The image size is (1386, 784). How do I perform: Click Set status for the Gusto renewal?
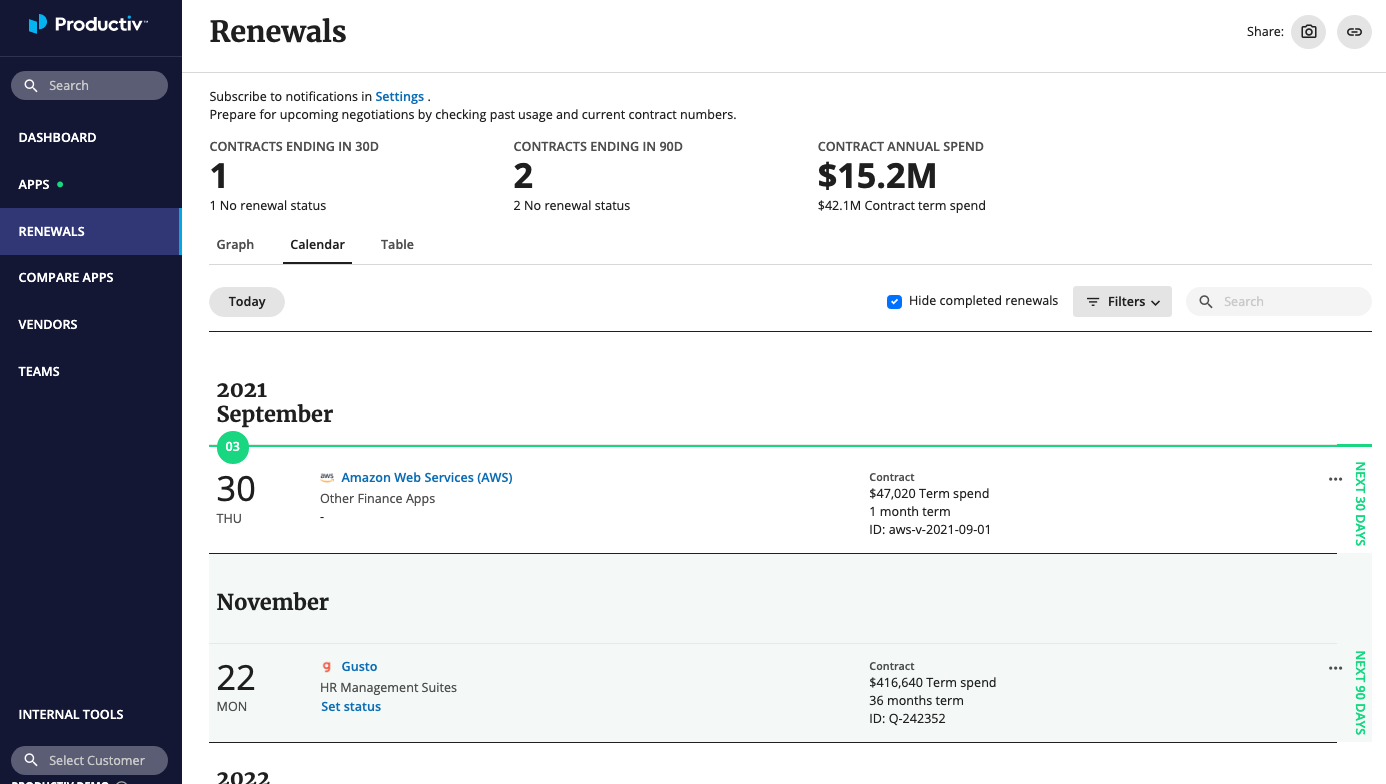tap(351, 706)
